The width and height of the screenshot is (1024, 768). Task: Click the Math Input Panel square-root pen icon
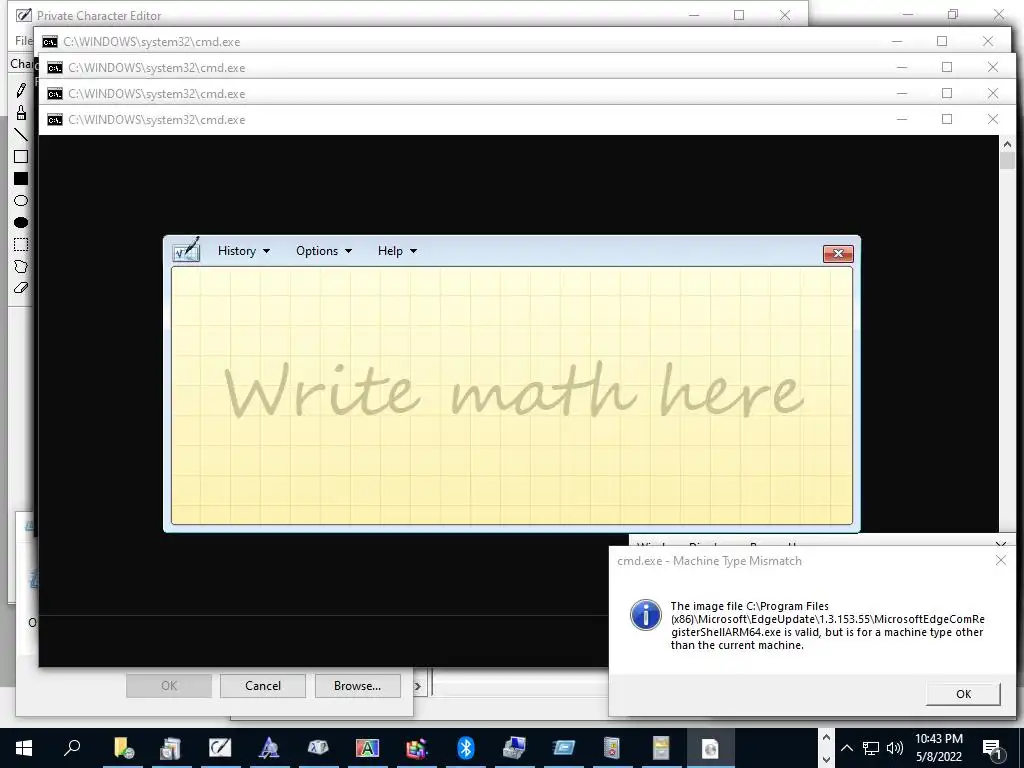point(186,250)
